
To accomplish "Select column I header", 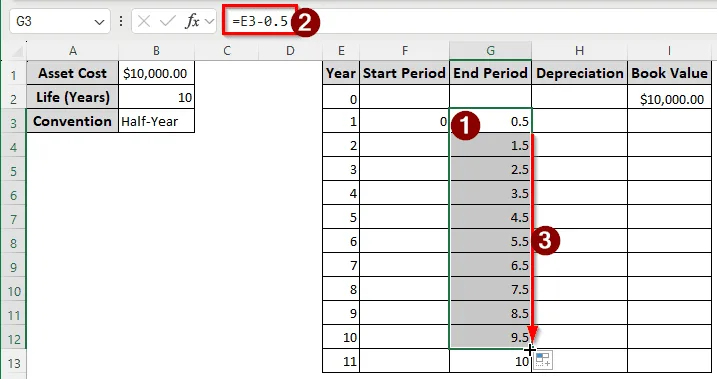I will coord(669,51).
